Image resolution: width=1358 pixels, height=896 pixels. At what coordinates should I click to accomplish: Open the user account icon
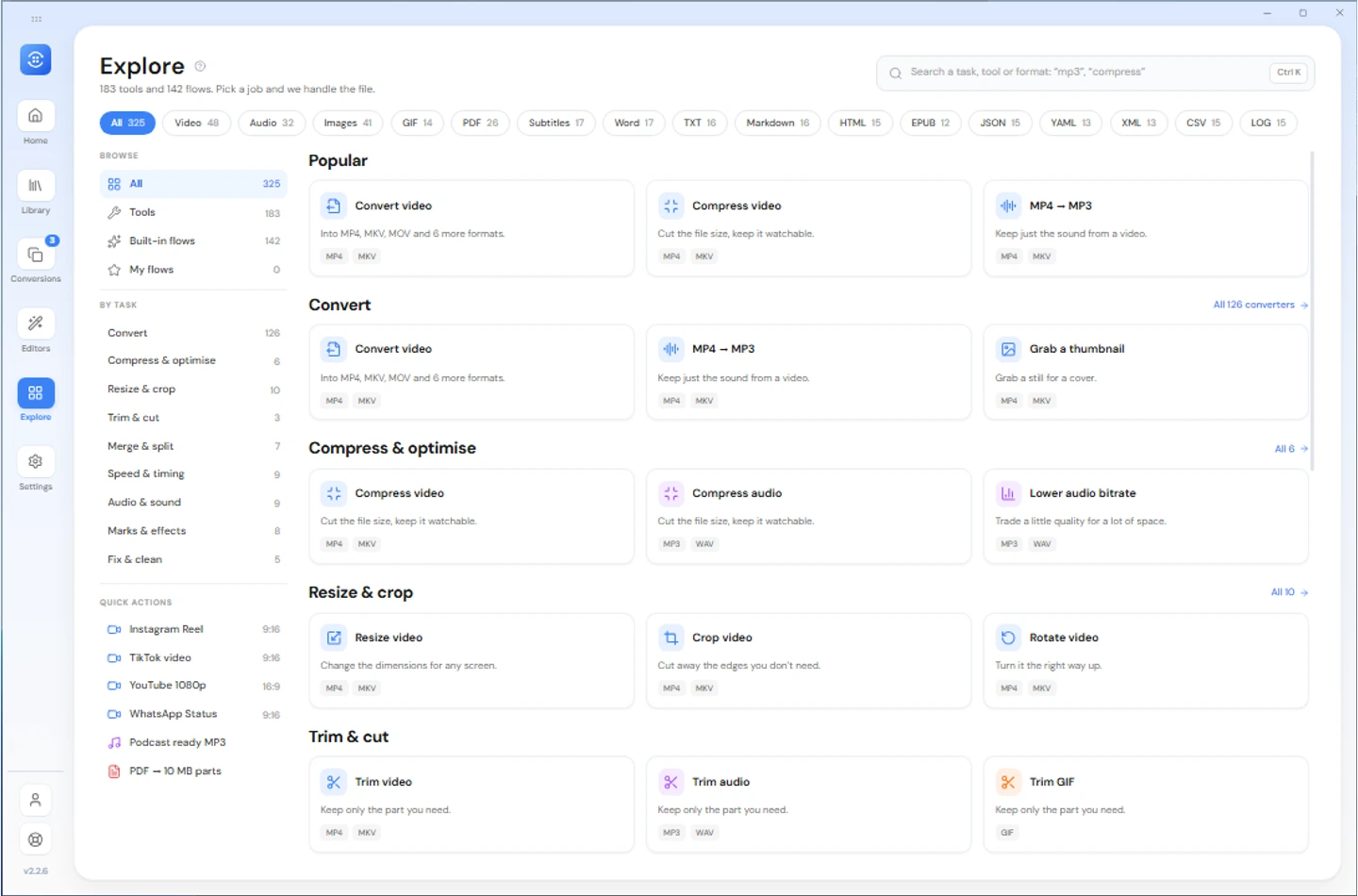click(35, 800)
